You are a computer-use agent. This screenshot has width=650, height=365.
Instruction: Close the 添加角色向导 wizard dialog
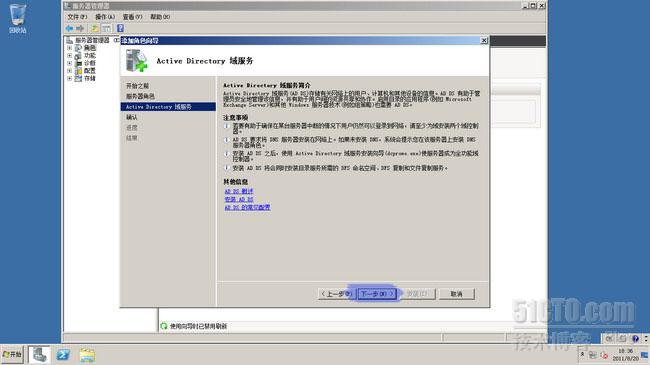click(484, 40)
